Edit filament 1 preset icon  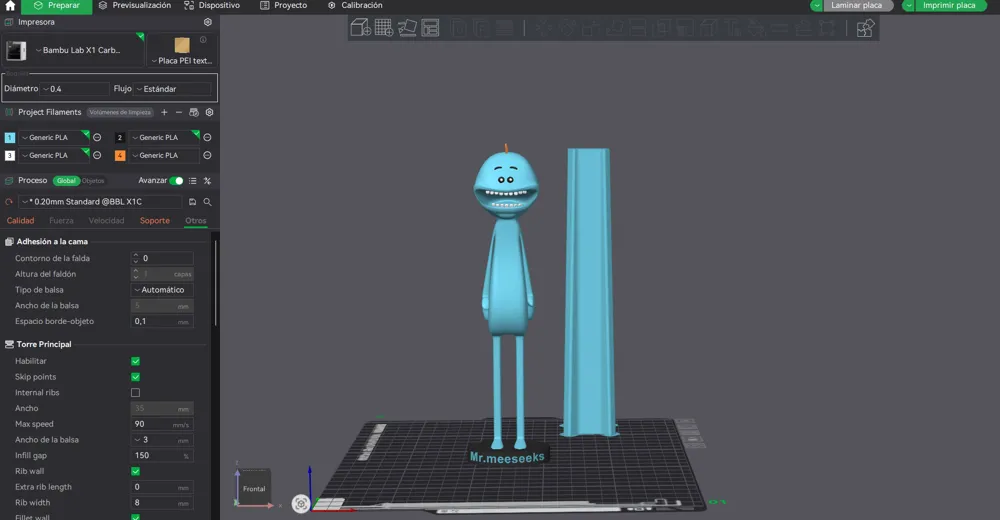click(x=97, y=137)
